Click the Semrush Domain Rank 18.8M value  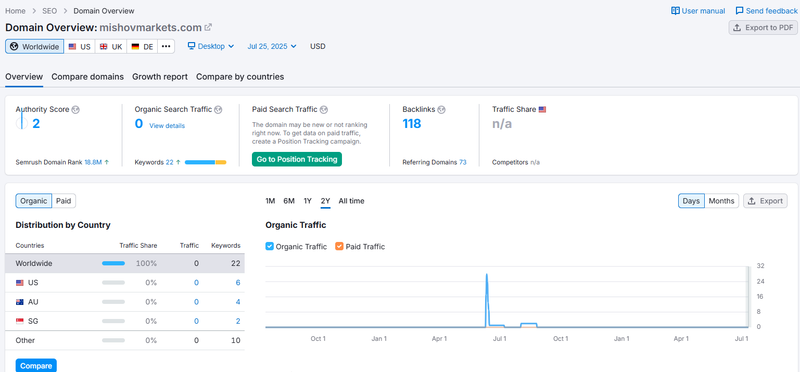[93, 162]
